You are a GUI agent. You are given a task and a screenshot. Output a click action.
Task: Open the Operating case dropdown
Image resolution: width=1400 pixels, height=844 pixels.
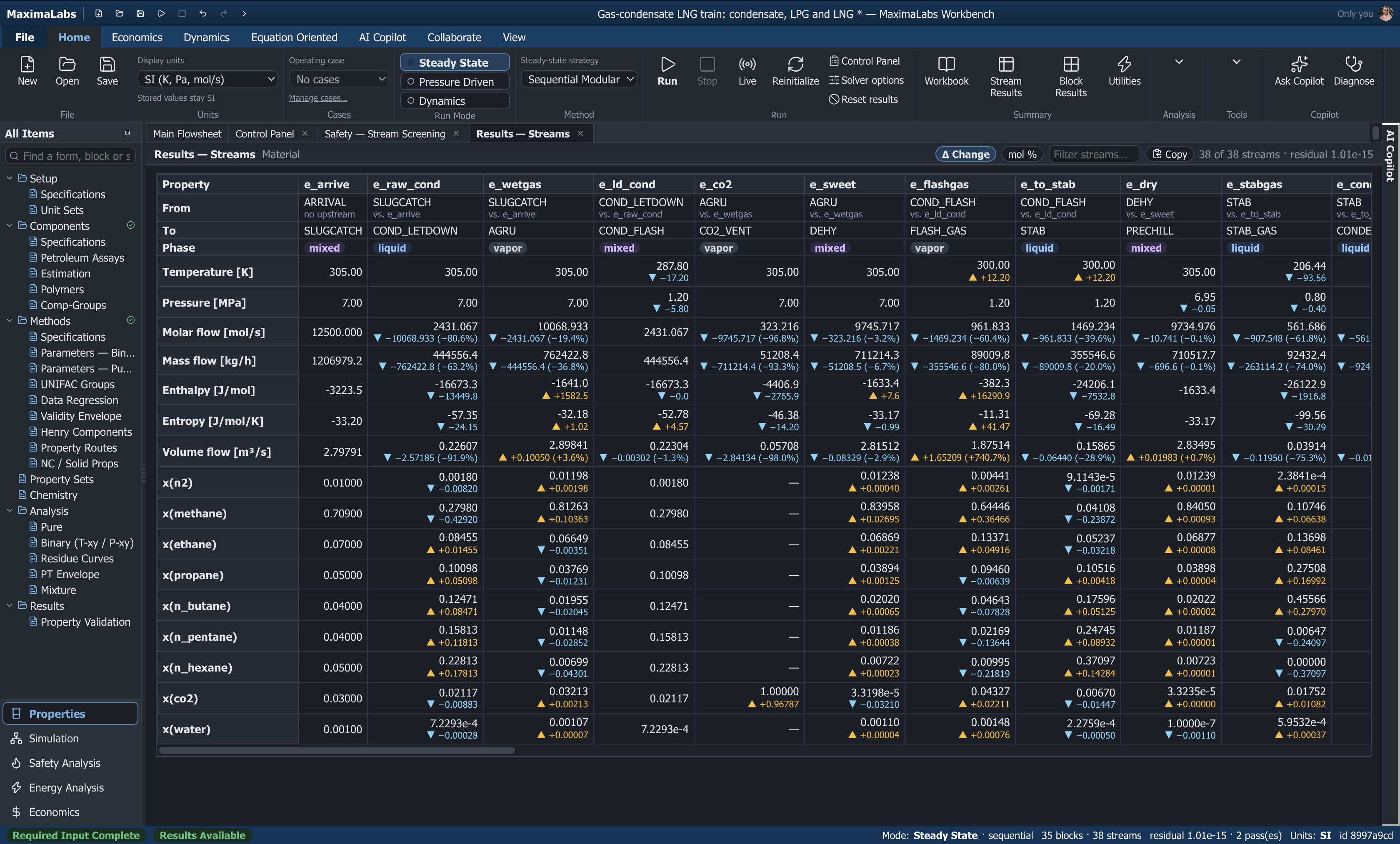pos(339,80)
